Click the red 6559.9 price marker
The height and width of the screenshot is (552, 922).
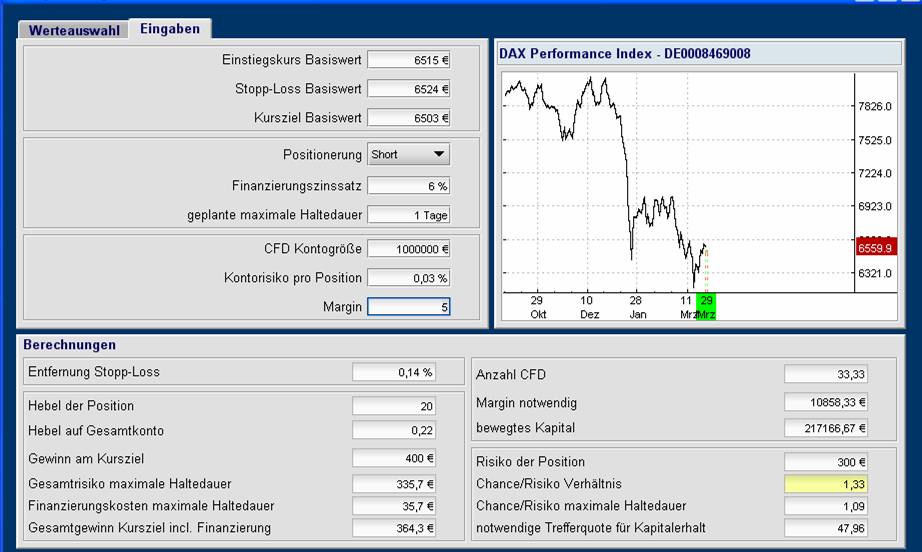[876, 247]
